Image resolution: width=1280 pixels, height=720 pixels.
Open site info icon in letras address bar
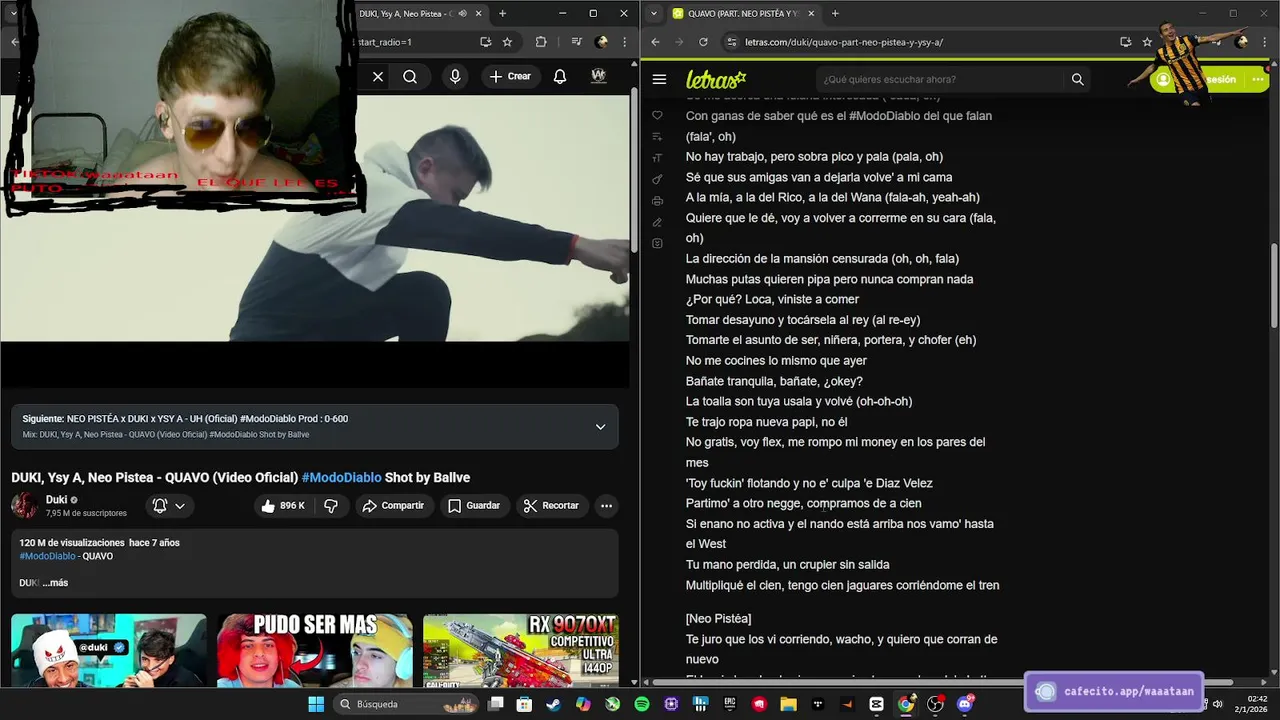click(x=732, y=42)
